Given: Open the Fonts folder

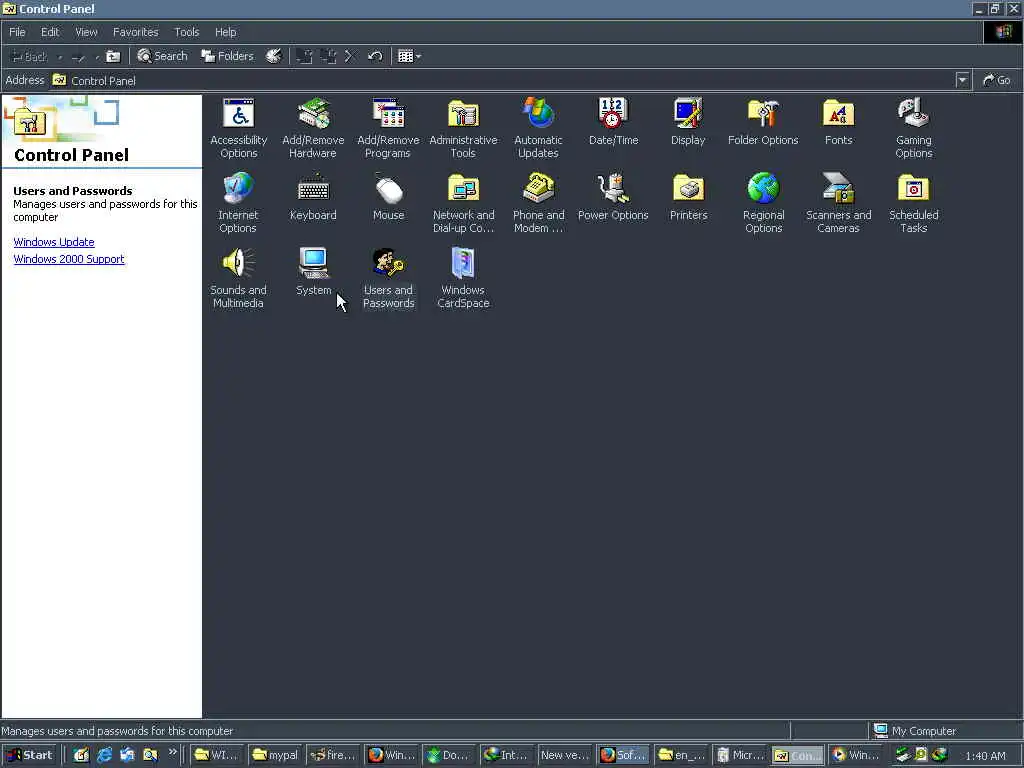Looking at the screenshot, I should point(839,121).
